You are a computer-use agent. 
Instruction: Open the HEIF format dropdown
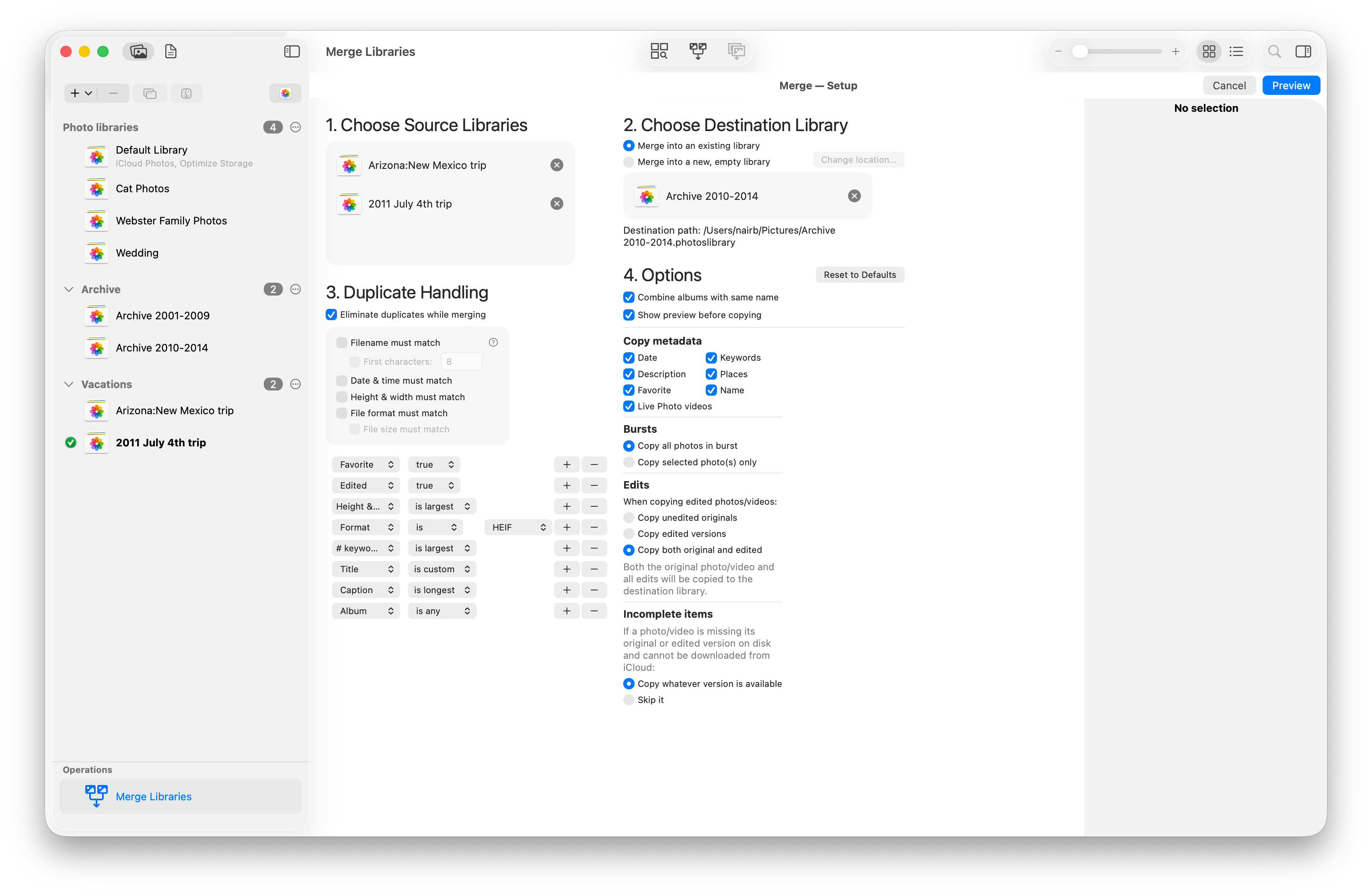point(518,528)
